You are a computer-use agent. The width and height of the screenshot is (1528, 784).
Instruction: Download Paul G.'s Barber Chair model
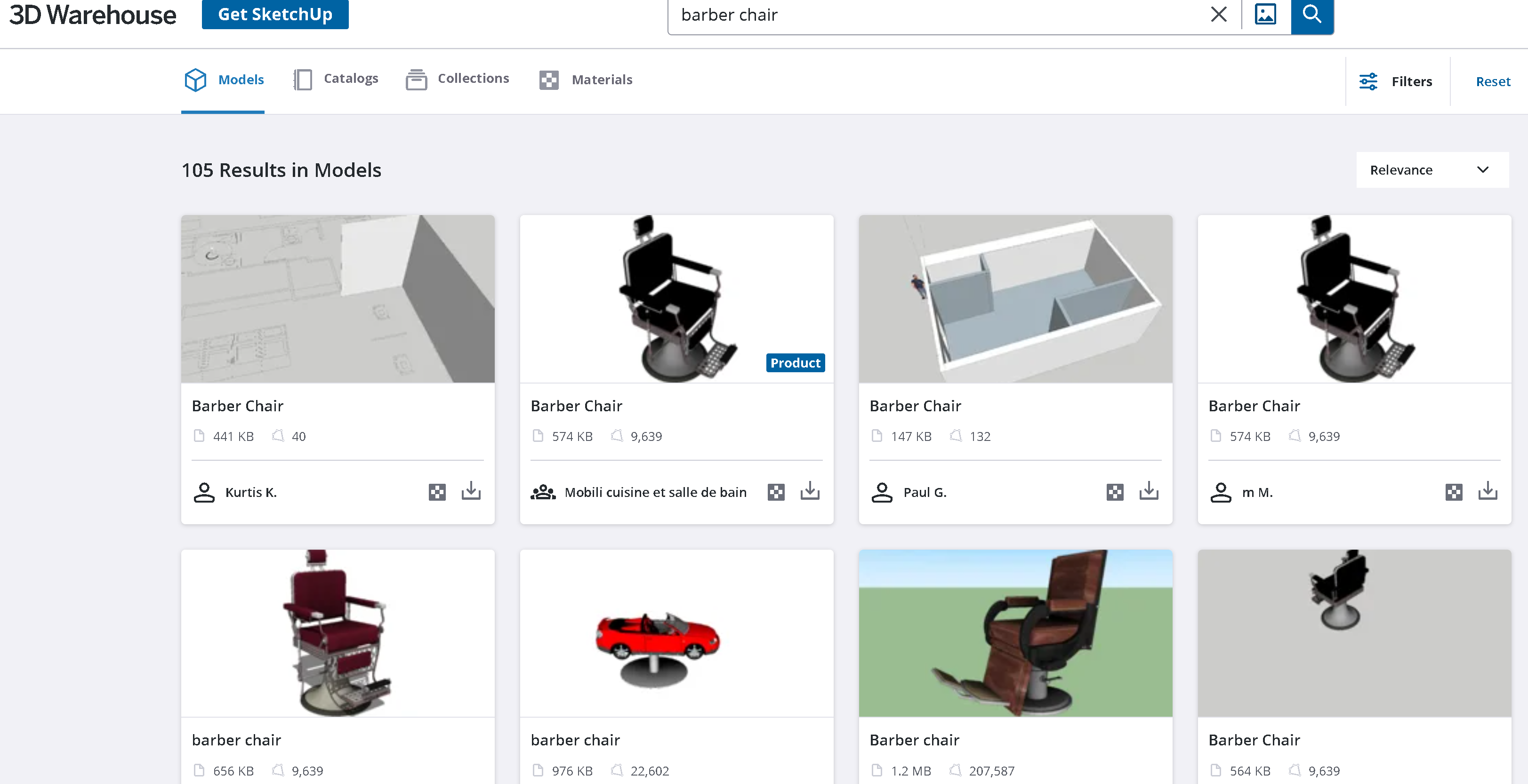click(1149, 491)
